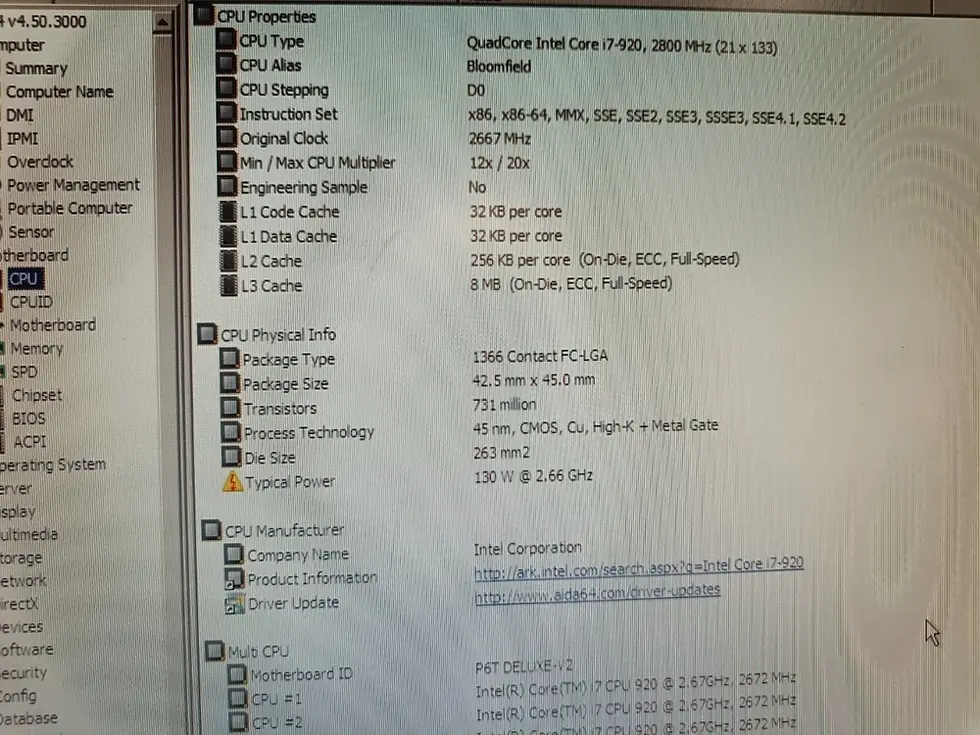Collapse the CPU Properties group header
Screen dimensions: 980x735
(x=206, y=16)
